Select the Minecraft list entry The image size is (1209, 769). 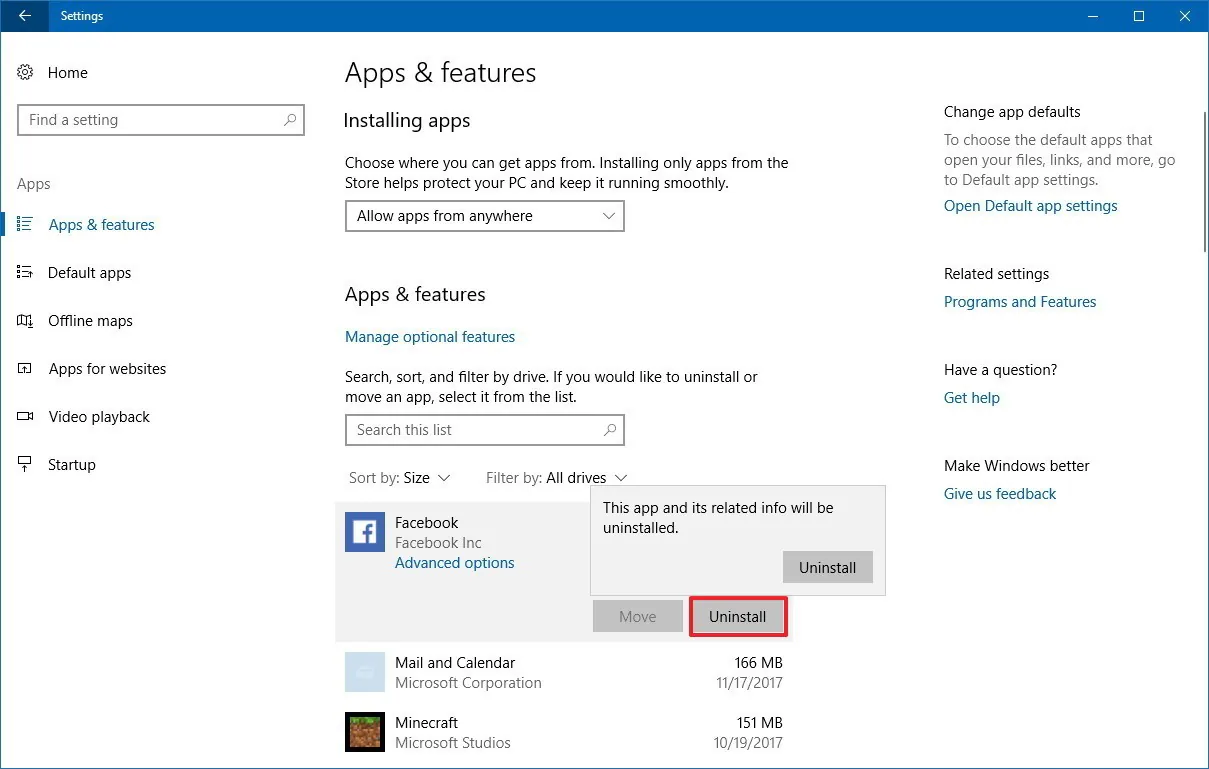point(564,732)
